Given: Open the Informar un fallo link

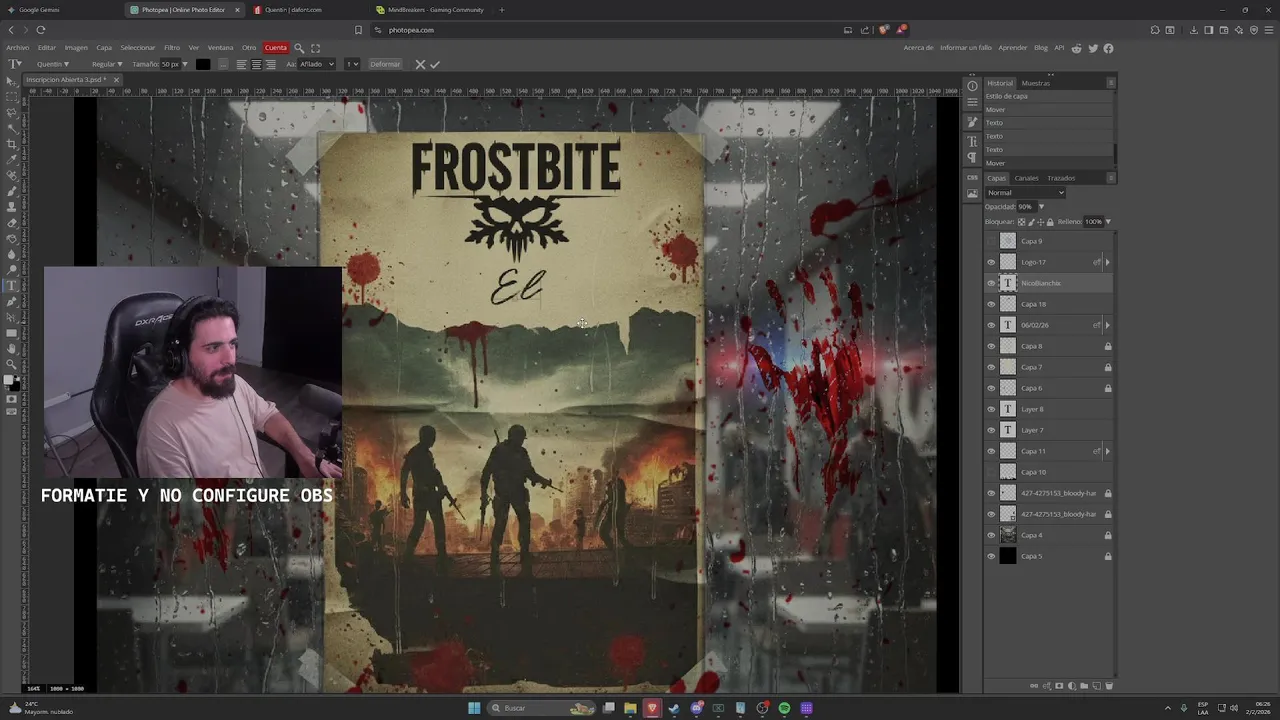Looking at the screenshot, I should 966,48.
